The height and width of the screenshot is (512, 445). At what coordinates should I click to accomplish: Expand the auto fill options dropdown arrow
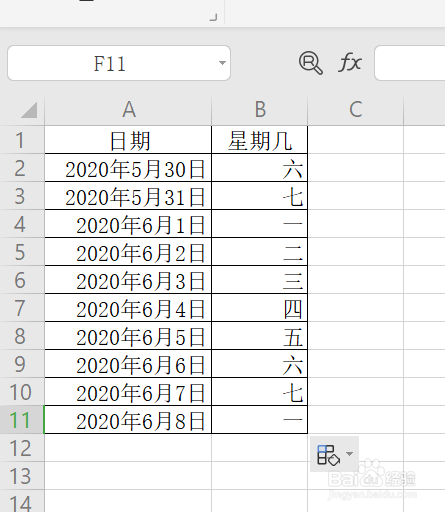(350, 454)
